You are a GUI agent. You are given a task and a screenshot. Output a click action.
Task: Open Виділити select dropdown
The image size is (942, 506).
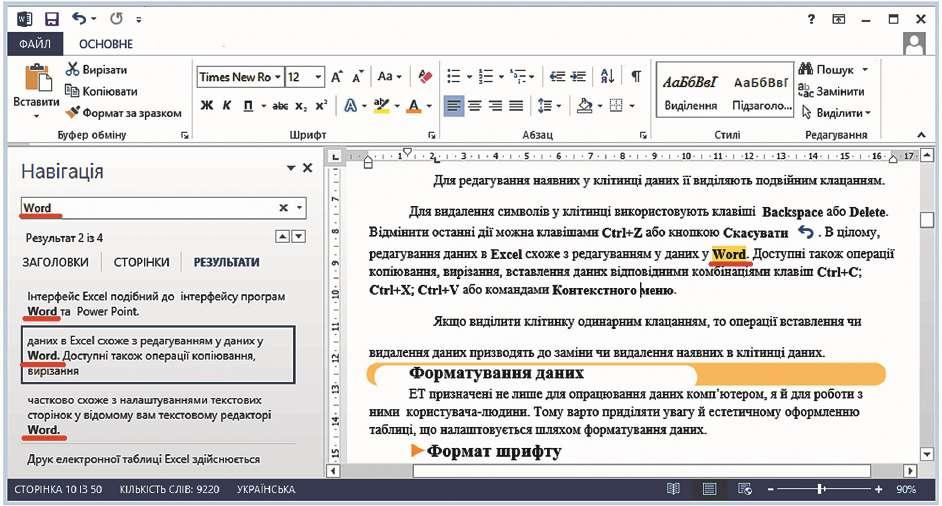click(836, 113)
